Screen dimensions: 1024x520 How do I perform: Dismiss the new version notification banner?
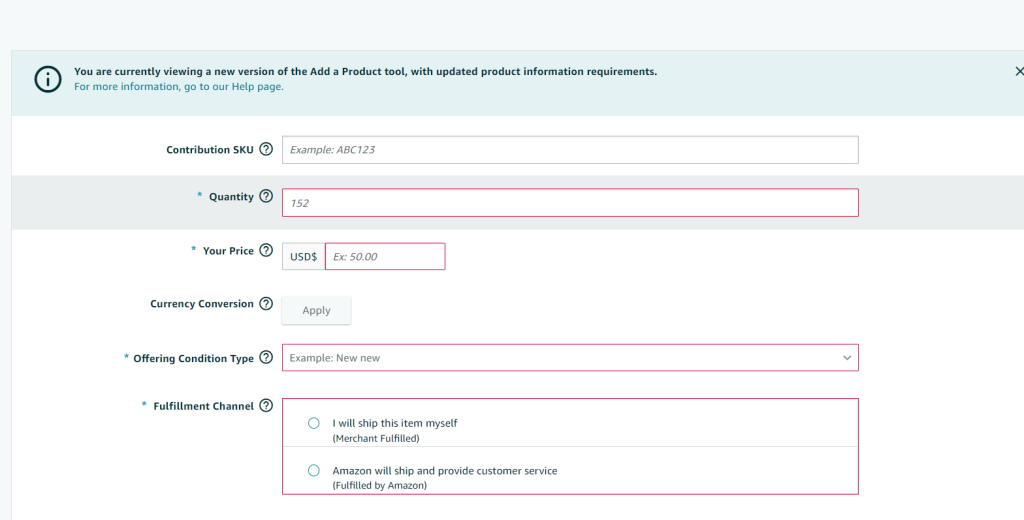click(x=1019, y=71)
